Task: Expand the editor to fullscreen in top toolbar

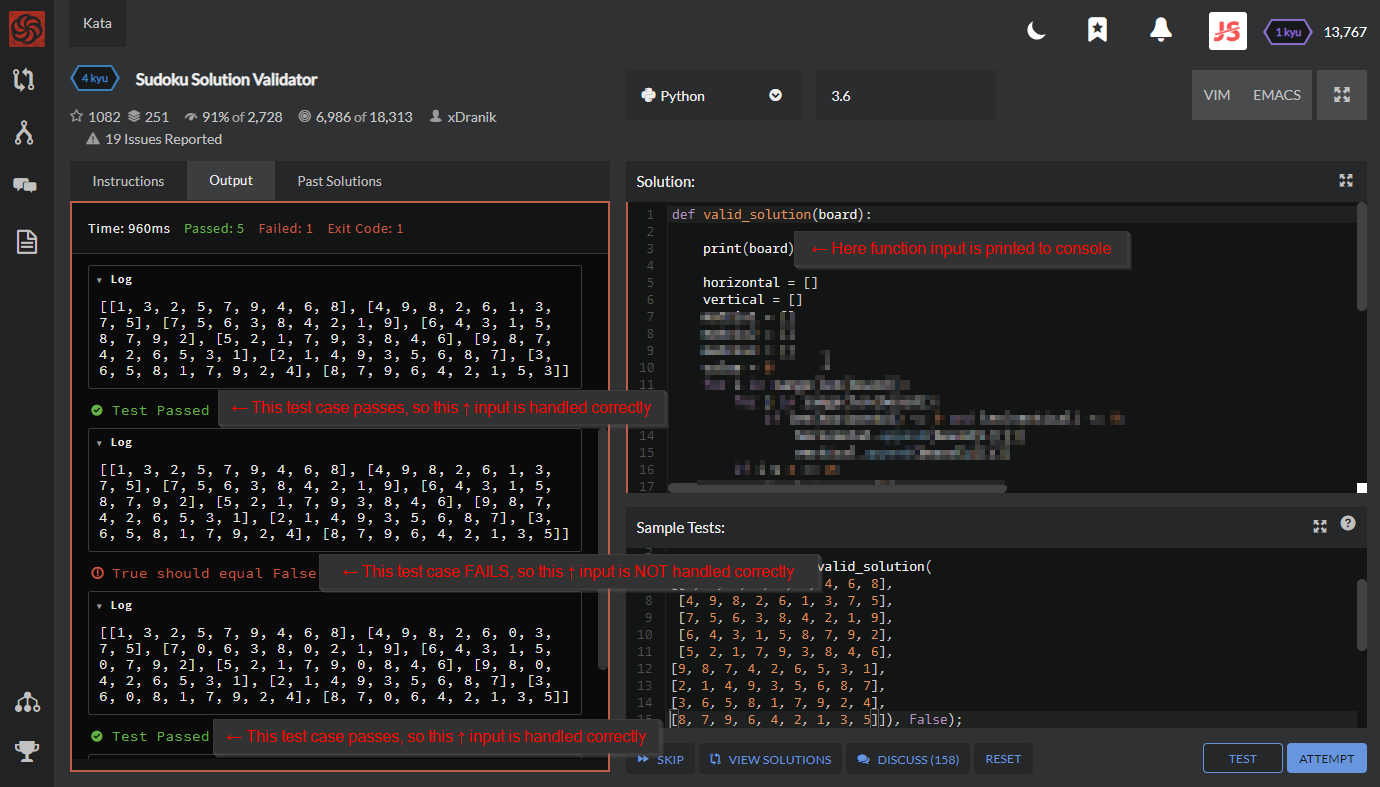Action: coord(1342,95)
